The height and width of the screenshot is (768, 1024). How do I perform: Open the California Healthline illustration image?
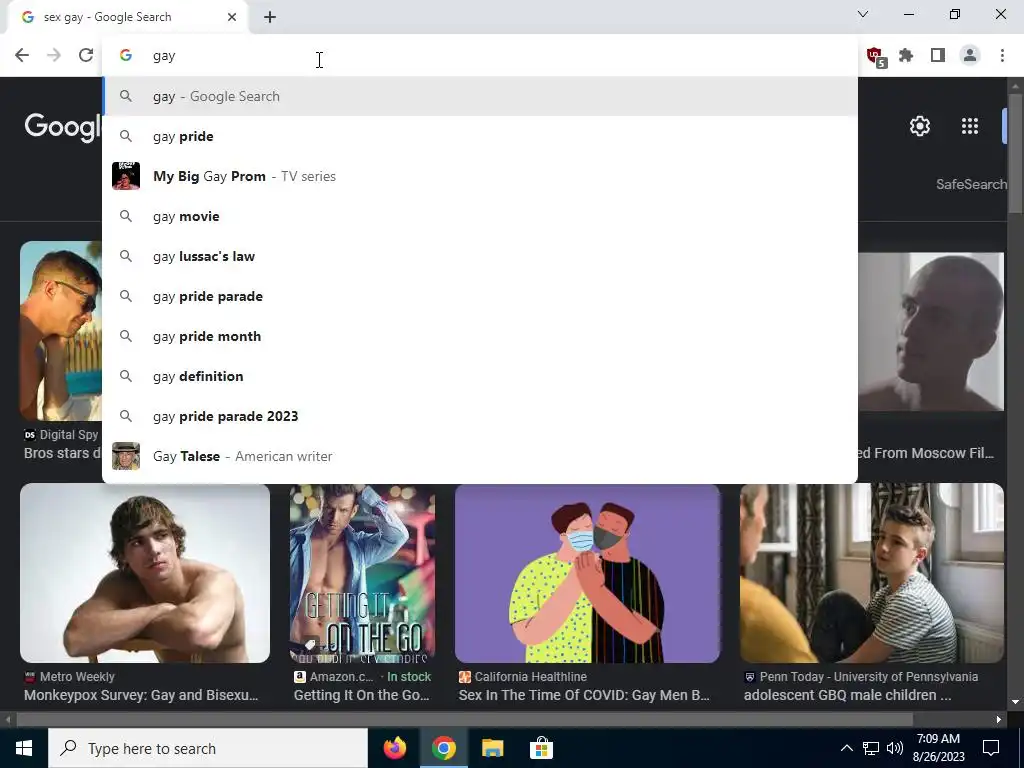point(588,573)
